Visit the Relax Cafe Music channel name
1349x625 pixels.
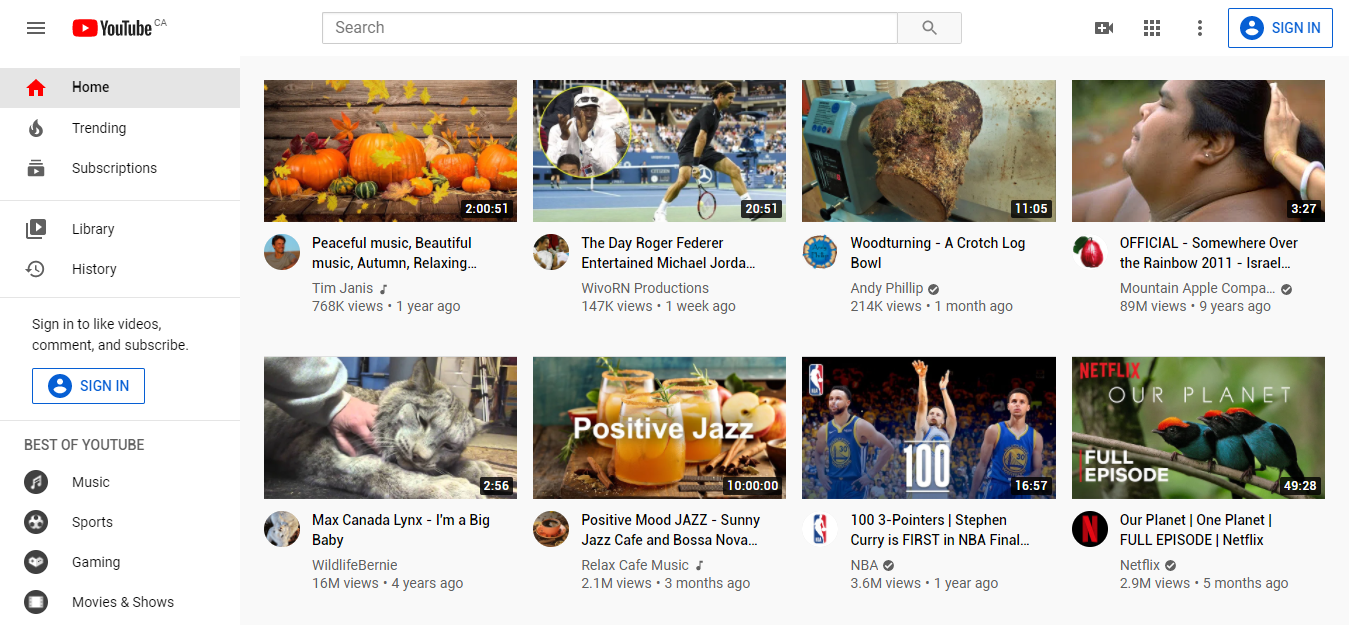point(635,565)
